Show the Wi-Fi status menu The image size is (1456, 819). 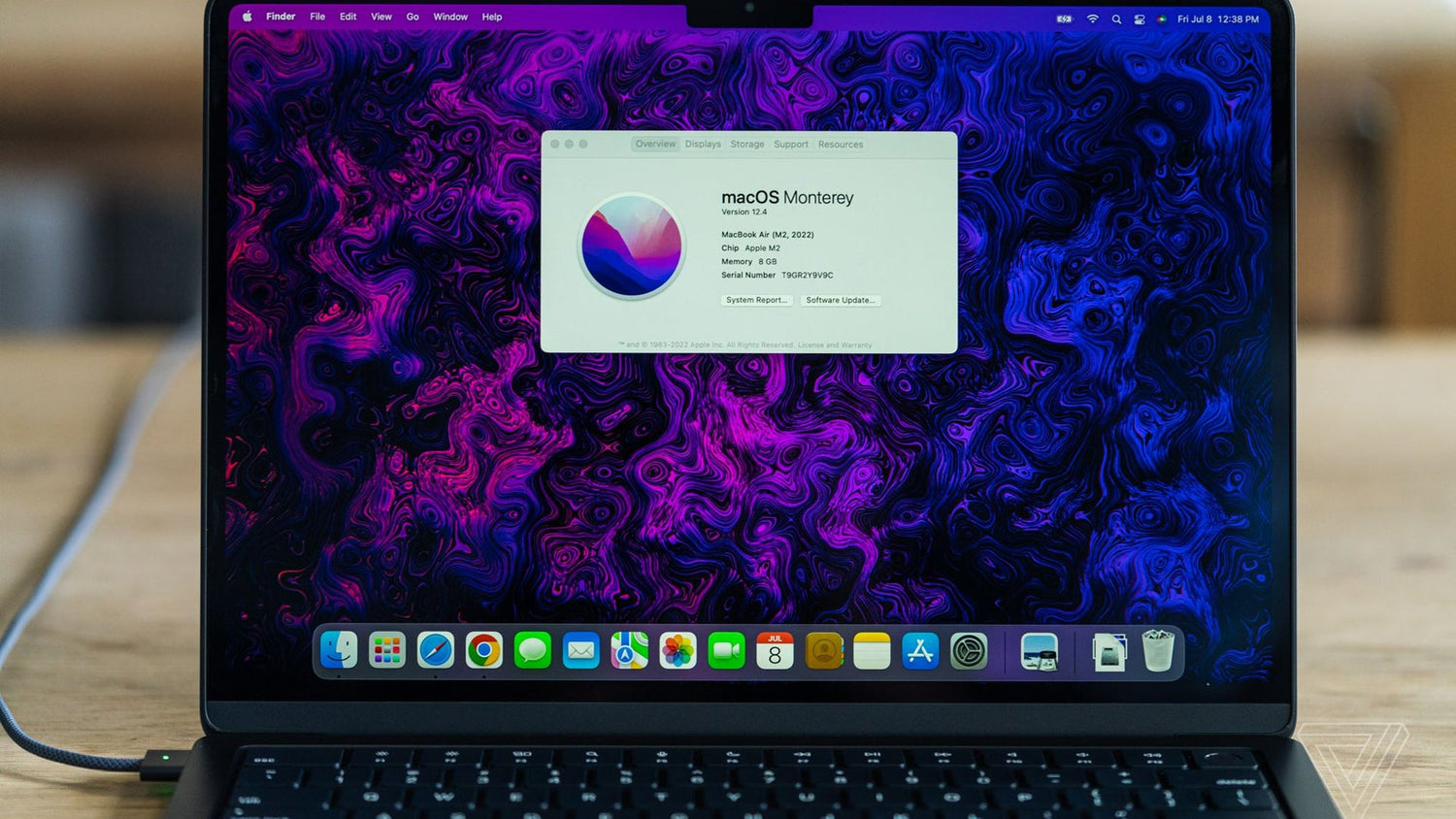pyautogui.click(x=1092, y=19)
